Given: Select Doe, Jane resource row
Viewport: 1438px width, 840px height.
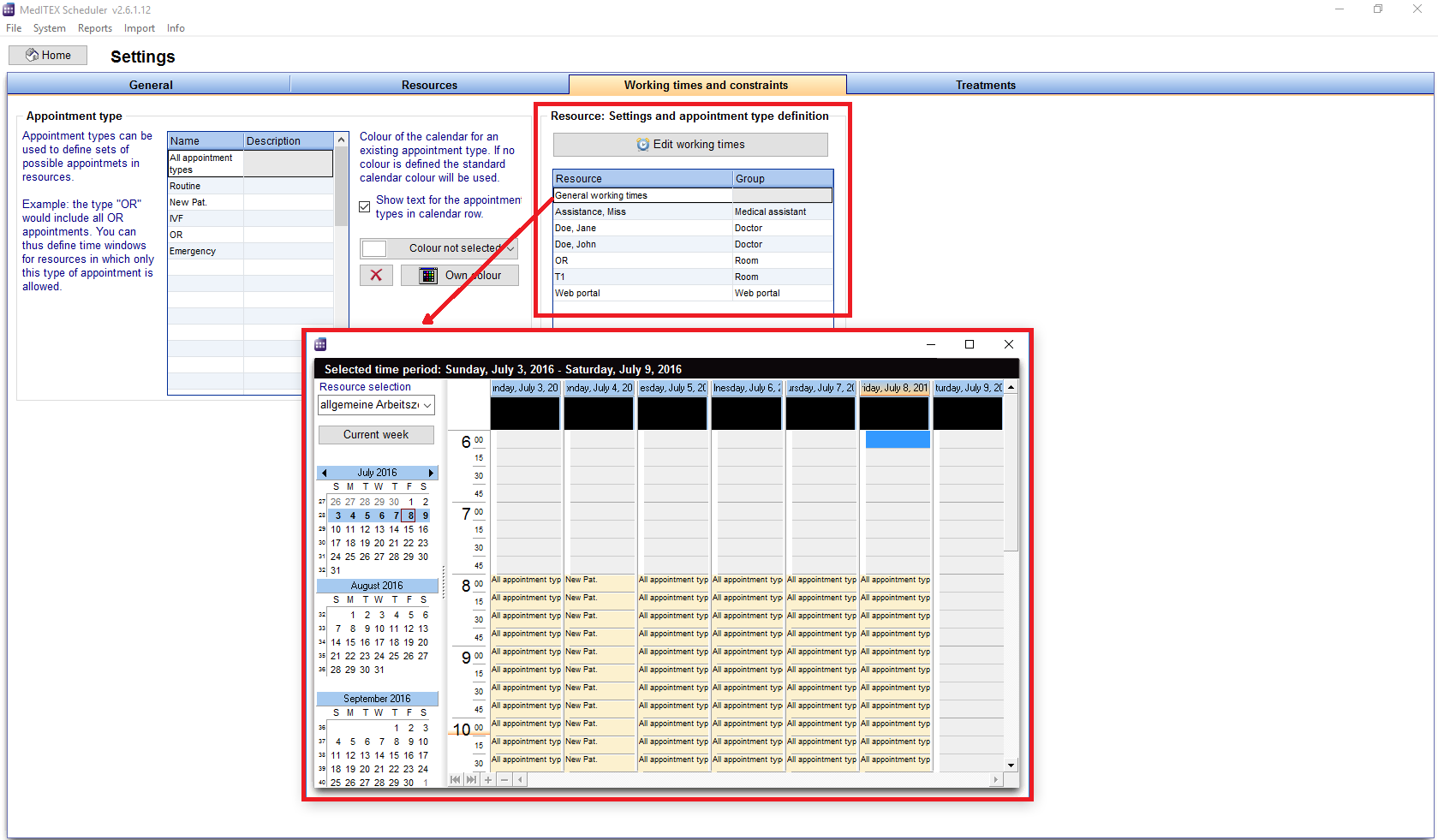Looking at the screenshot, I should coord(693,228).
